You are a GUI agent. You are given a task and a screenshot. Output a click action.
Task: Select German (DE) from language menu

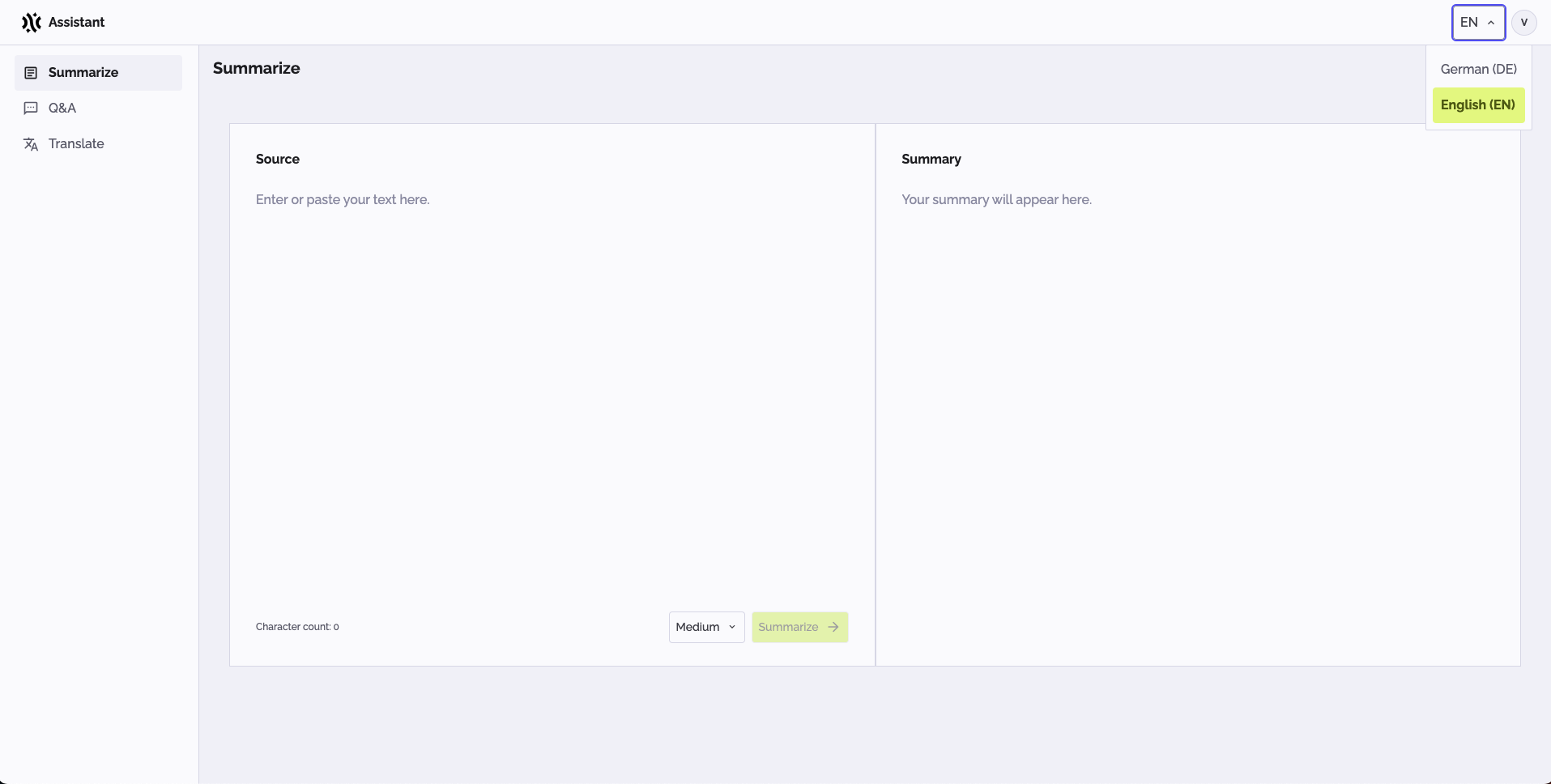[x=1478, y=70]
